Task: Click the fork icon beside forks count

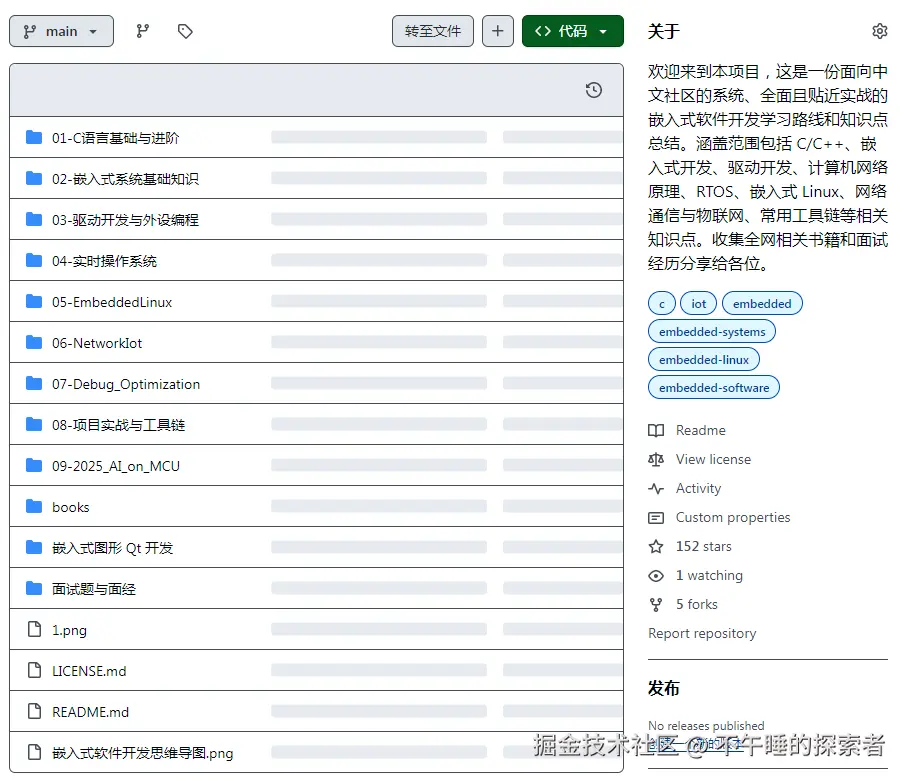Action: 656,604
